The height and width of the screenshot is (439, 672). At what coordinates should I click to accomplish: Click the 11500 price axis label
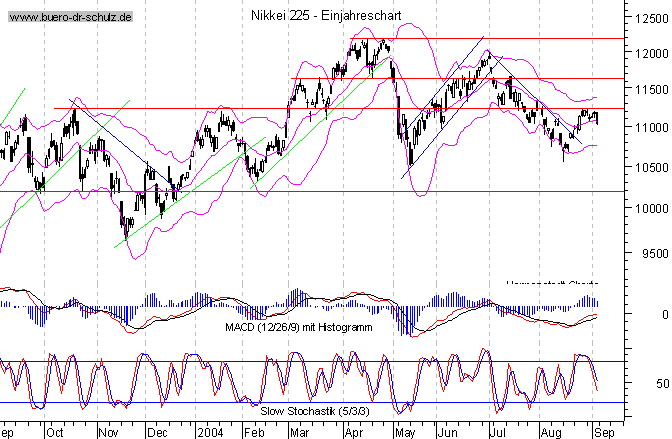pos(645,91)
